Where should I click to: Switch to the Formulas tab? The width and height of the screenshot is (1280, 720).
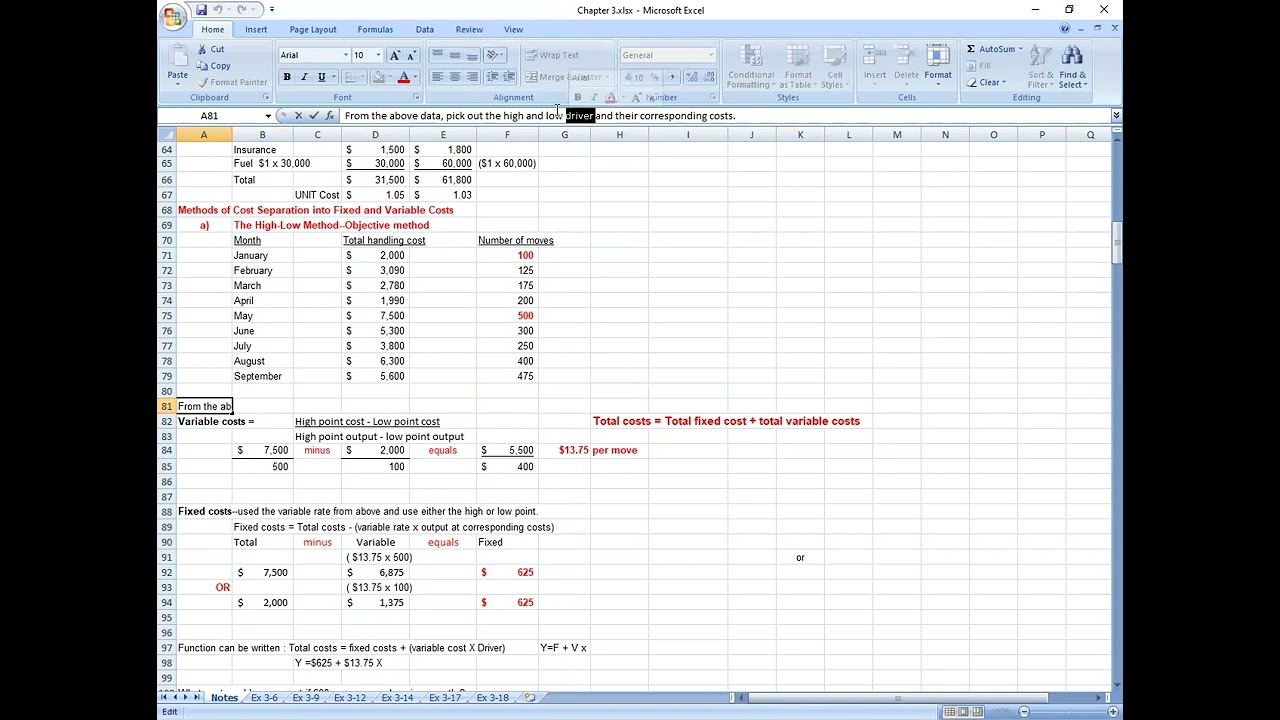tap(375, 29)
